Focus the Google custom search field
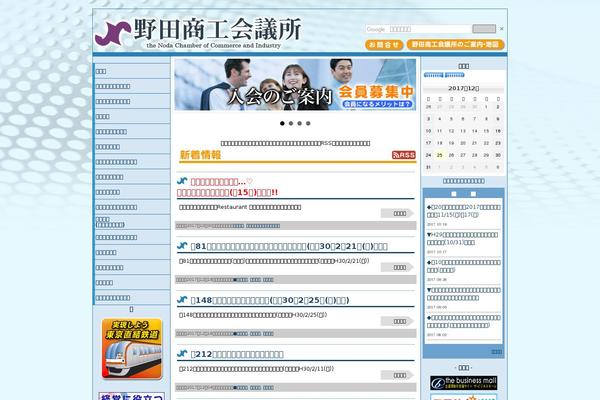This screenshot has height=400, width=600. tap(418, 29)
